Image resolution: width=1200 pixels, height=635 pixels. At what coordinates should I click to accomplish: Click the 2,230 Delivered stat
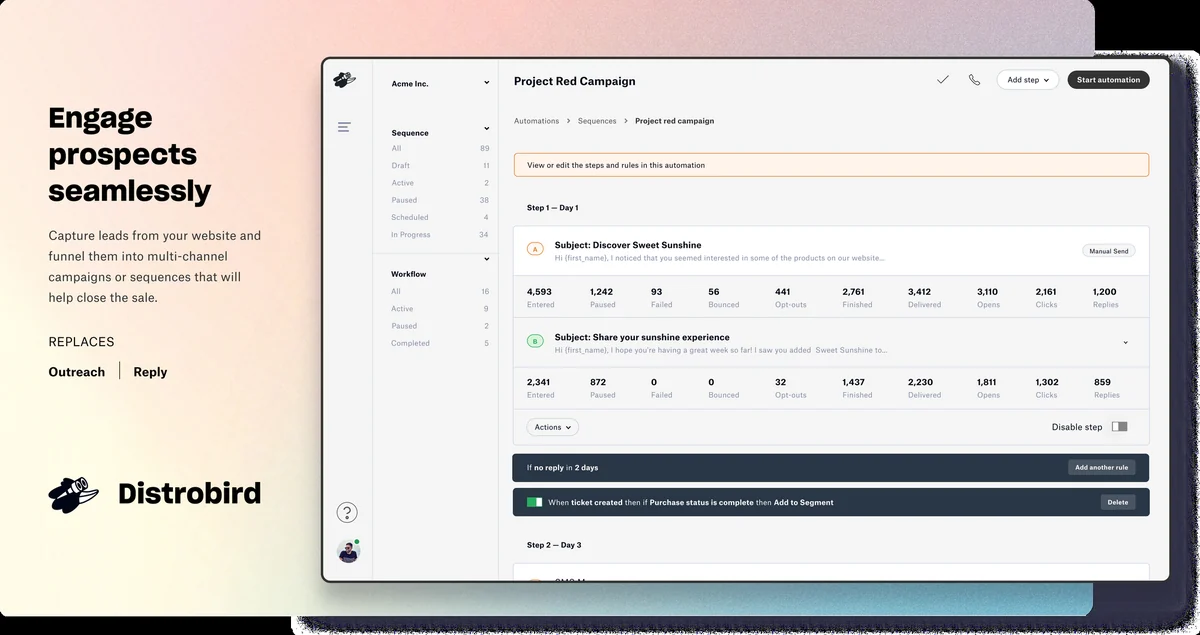[x=924, y=388]
